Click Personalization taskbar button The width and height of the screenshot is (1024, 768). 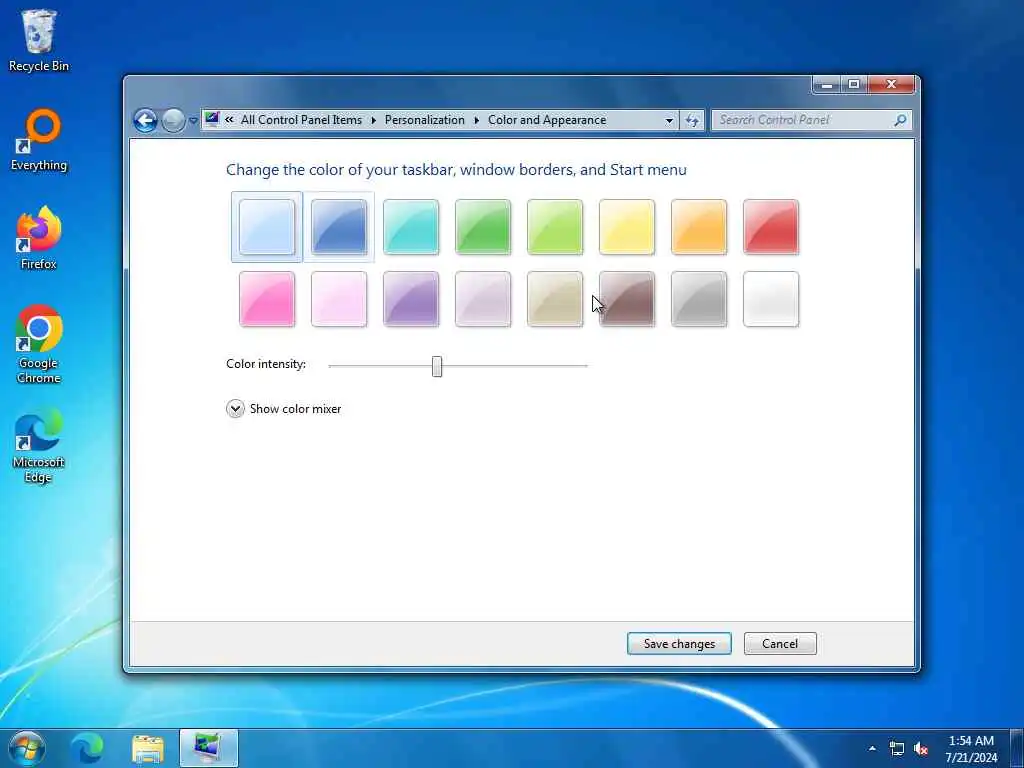pyautogui.click(x=209, y=748)
